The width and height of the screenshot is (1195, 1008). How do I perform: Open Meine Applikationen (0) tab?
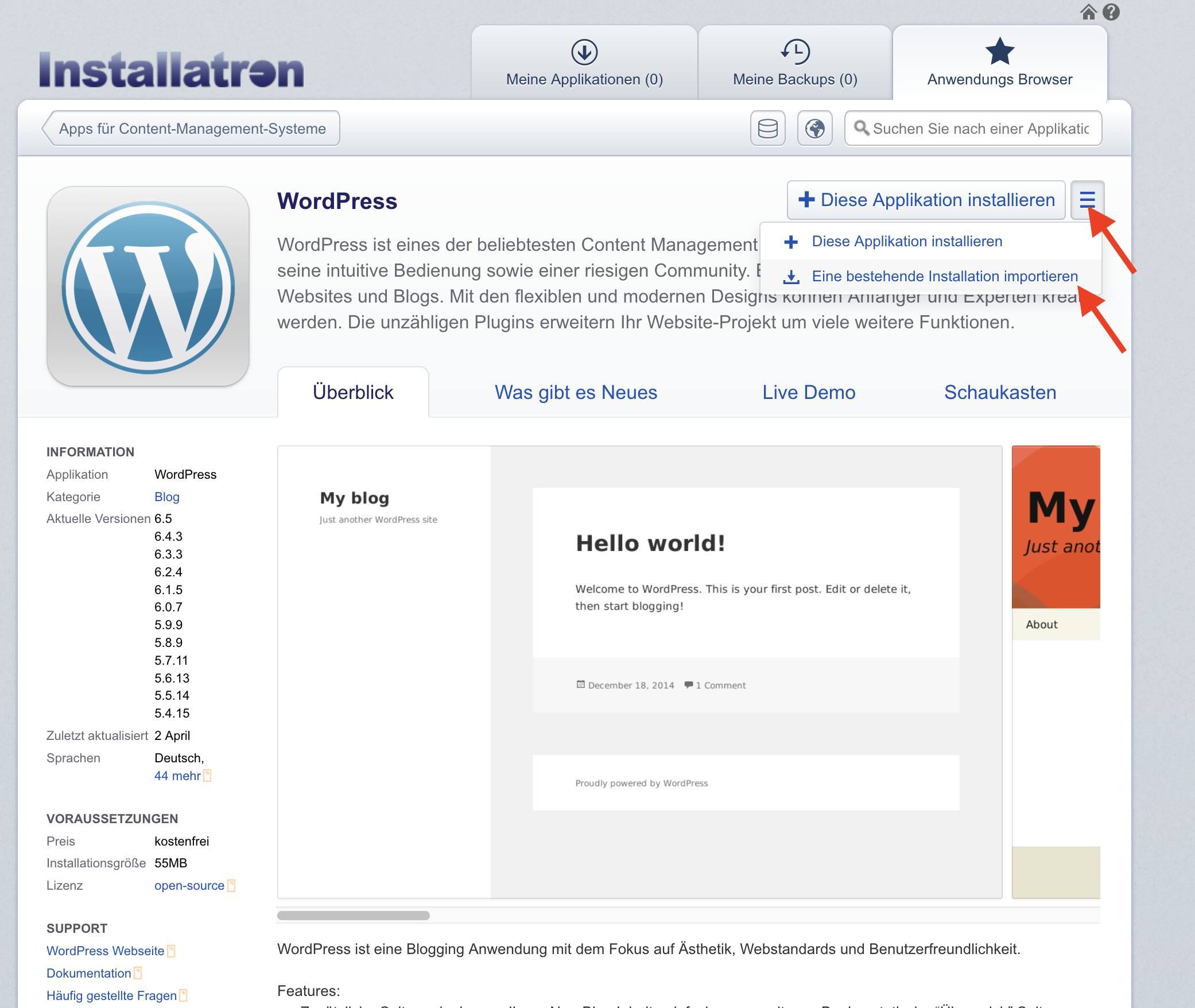(x=584, y=63)
